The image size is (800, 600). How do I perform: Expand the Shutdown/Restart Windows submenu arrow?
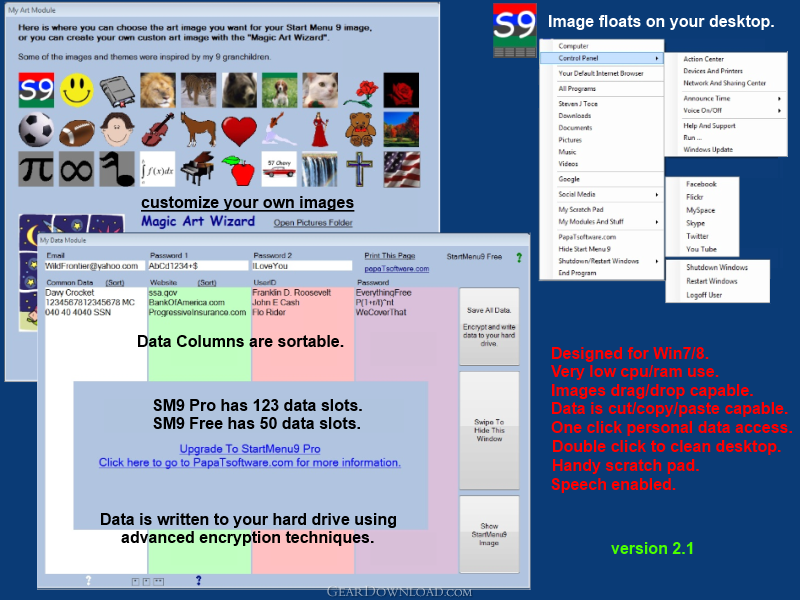tap(657, 261)
